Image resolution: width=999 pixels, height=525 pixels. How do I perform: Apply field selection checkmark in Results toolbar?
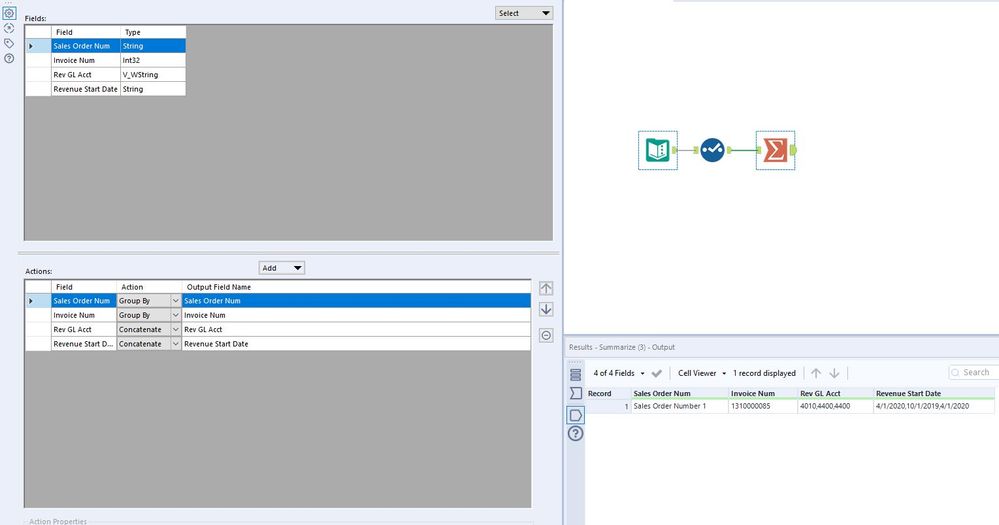(657, 373)
